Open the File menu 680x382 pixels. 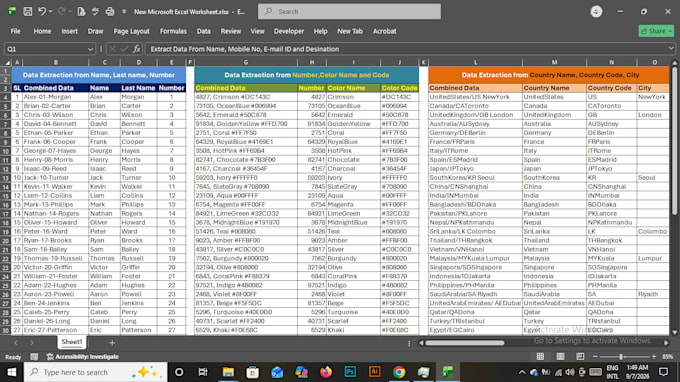tap(16, 31)
